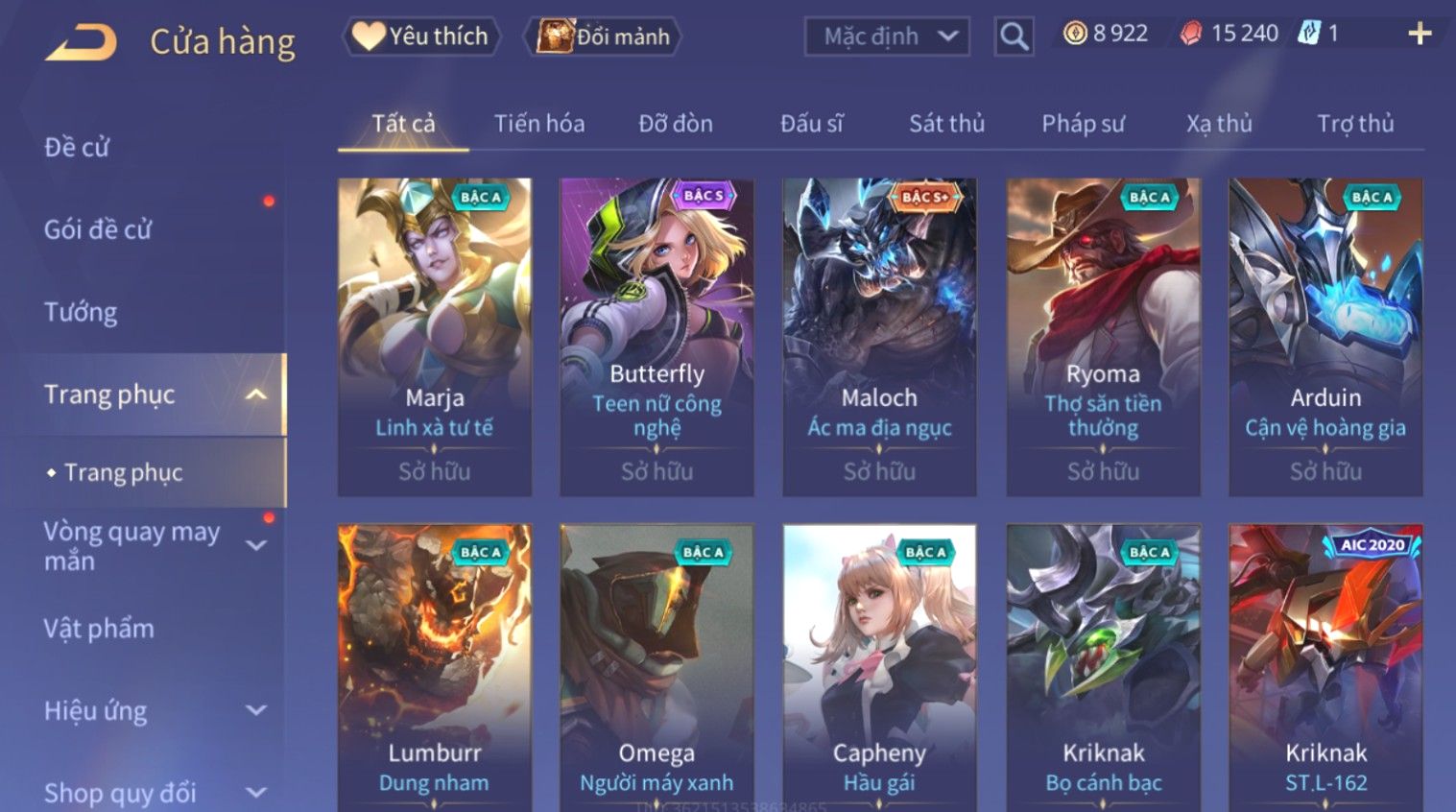Open Đổi mảnh shard exchange chest
1456x812 pixels.
603,36
